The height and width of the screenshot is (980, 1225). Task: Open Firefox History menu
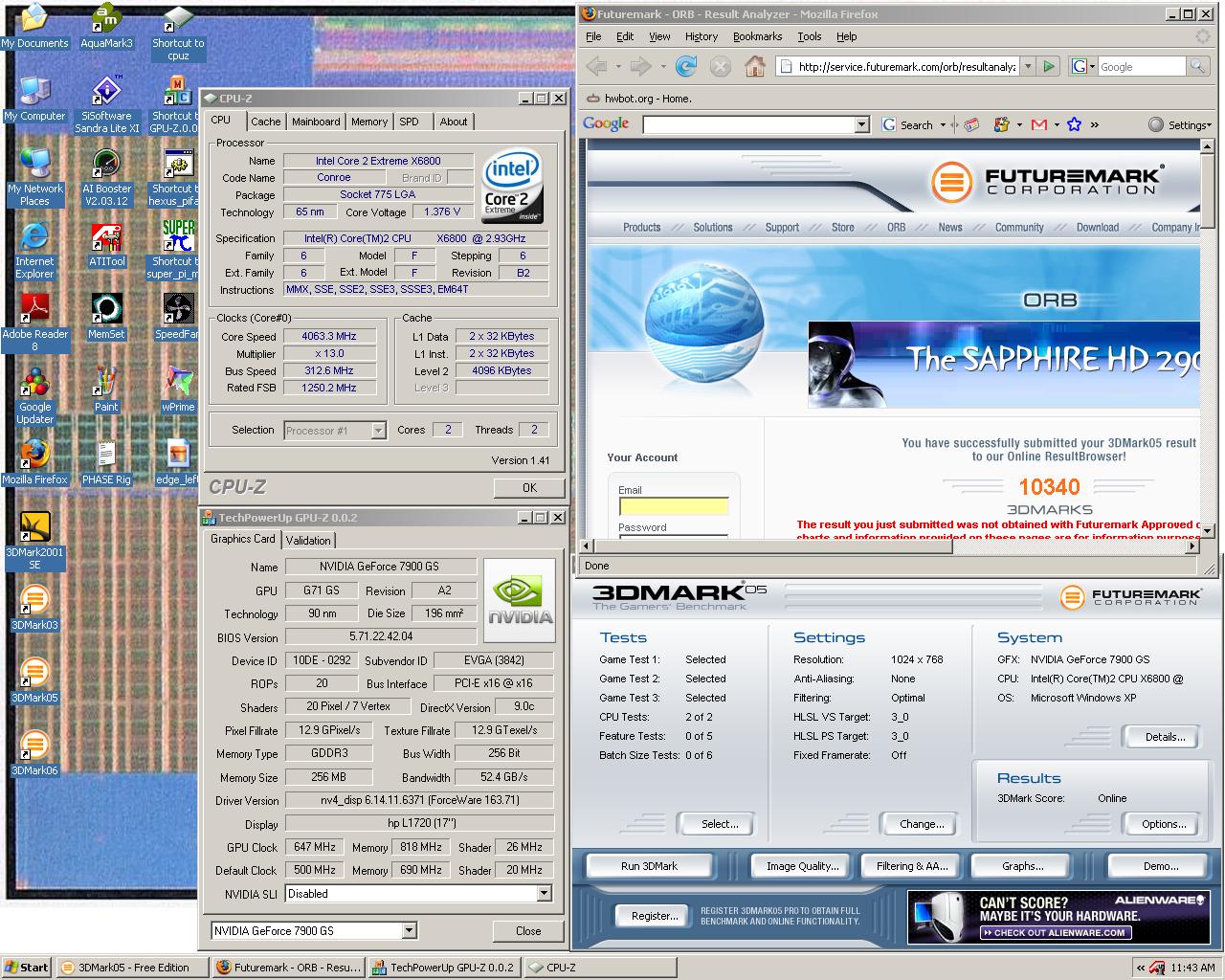pos(701,36)
